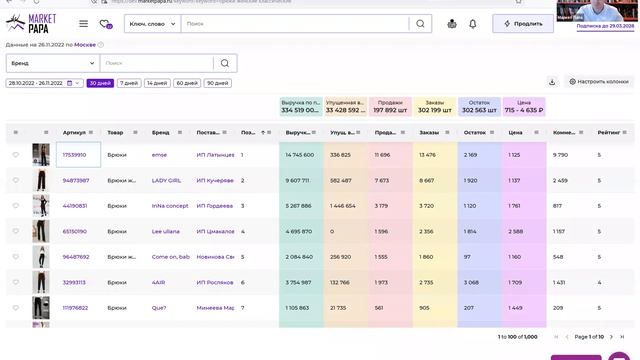
Task: Click the Выручка summary card
Action: [301, 107]
